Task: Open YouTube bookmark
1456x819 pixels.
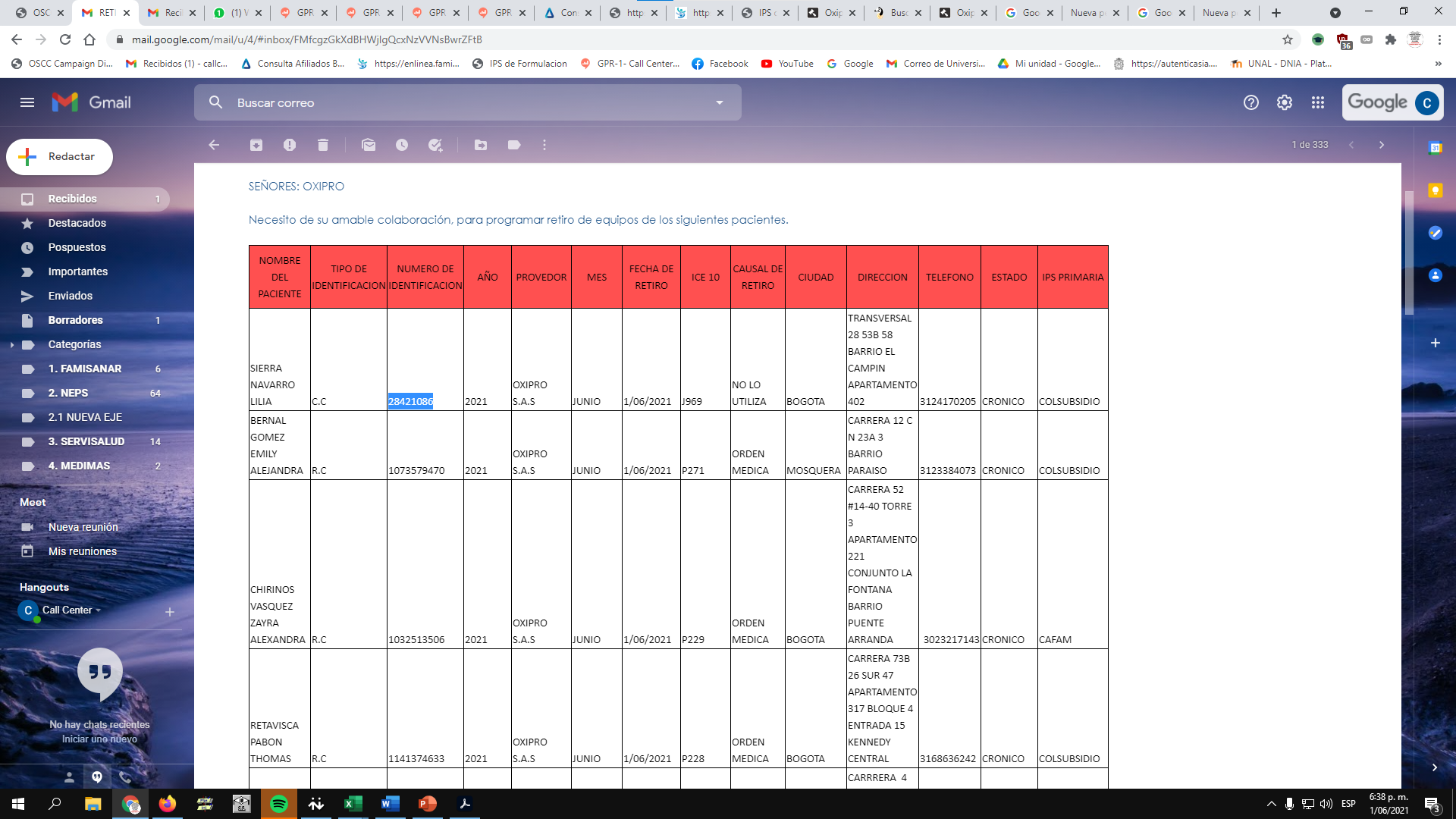Action: click(x=787, y=64)
